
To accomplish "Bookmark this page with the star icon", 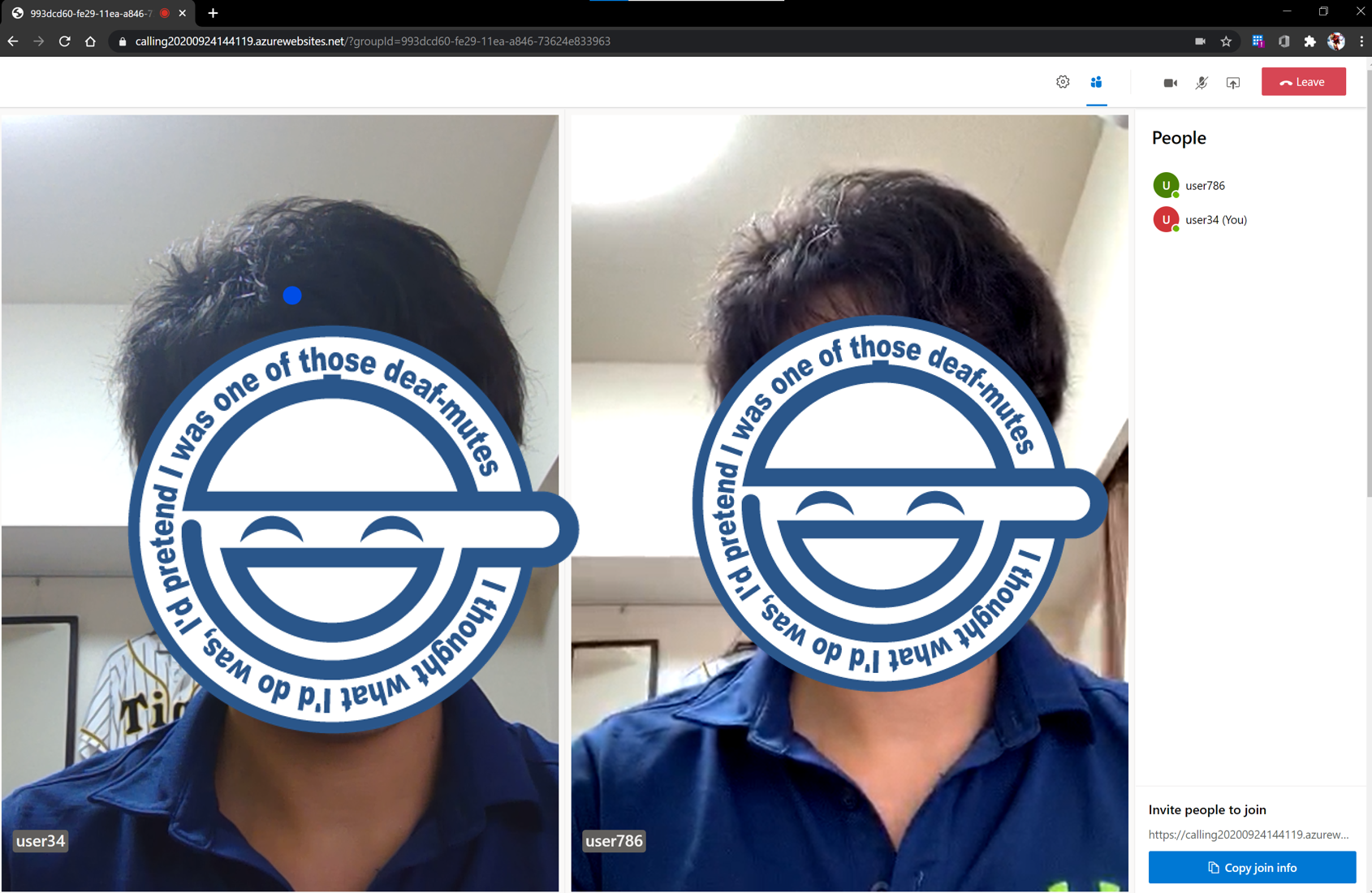I will tap(1227, 41).
